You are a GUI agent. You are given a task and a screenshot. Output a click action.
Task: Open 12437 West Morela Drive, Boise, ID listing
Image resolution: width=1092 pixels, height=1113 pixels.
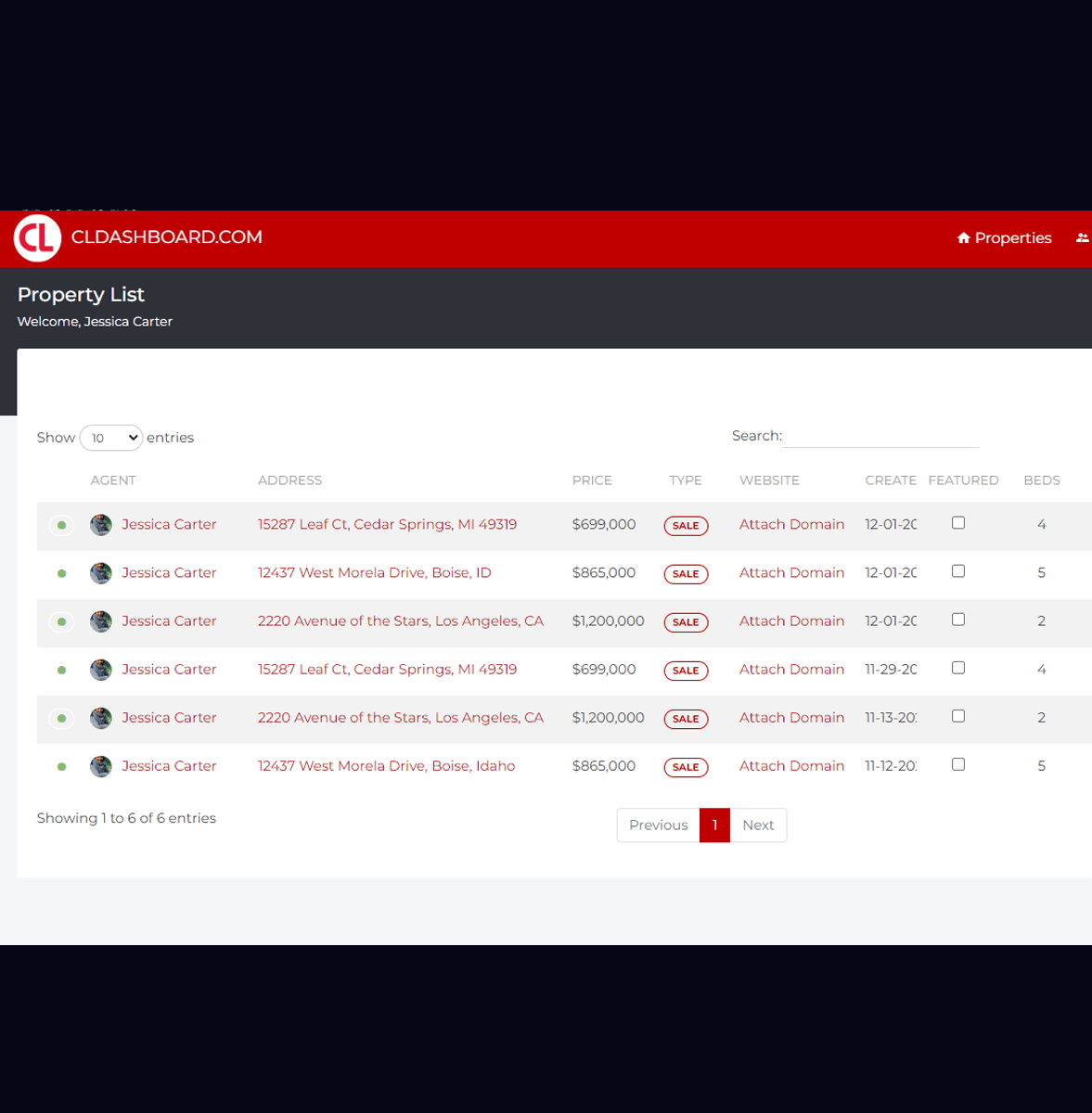tap(374, 572)
